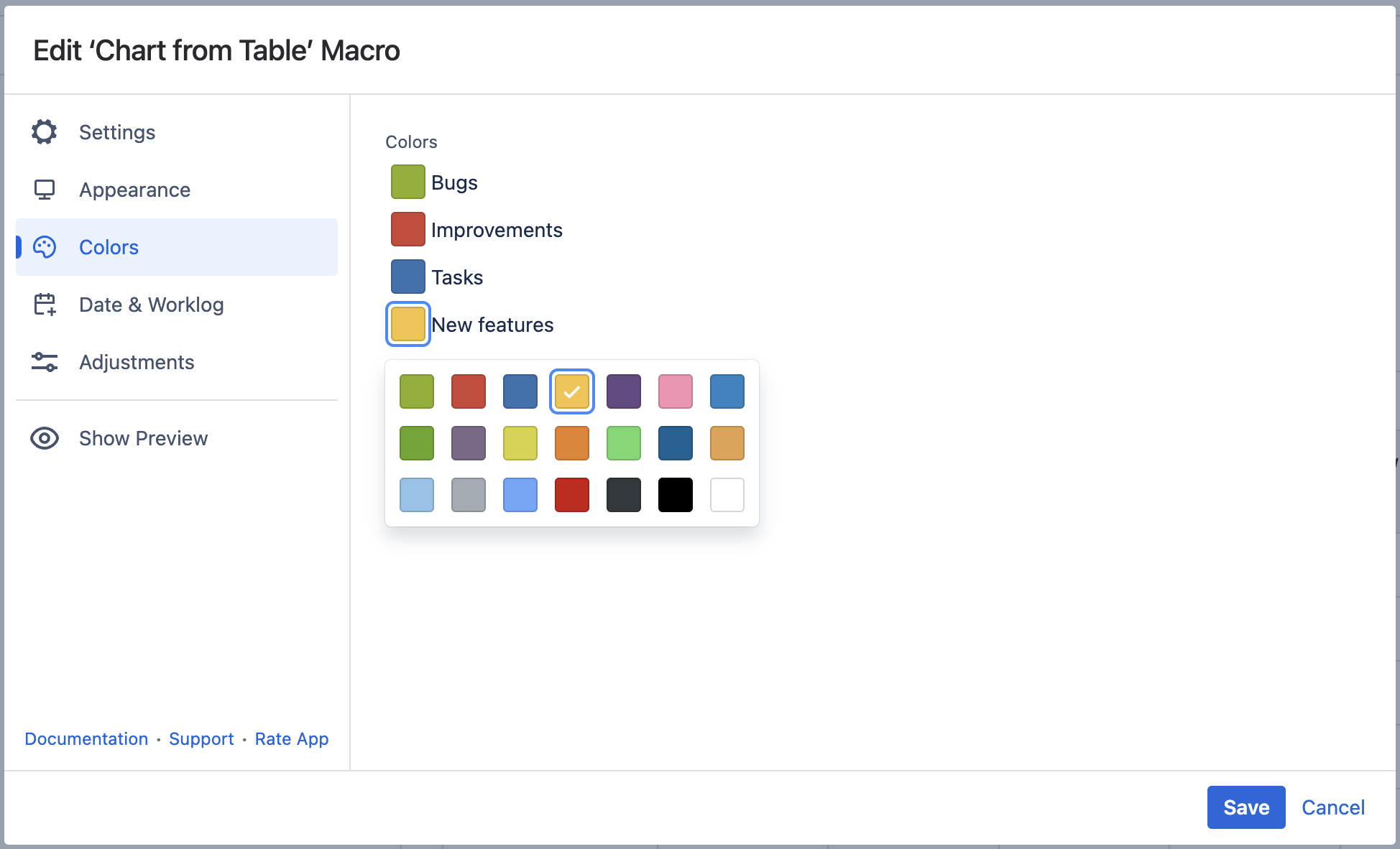The width and height of the screenshot is (1400, 849).
Task: Click the Settings gear icon
Action: (x=44, y=132)
